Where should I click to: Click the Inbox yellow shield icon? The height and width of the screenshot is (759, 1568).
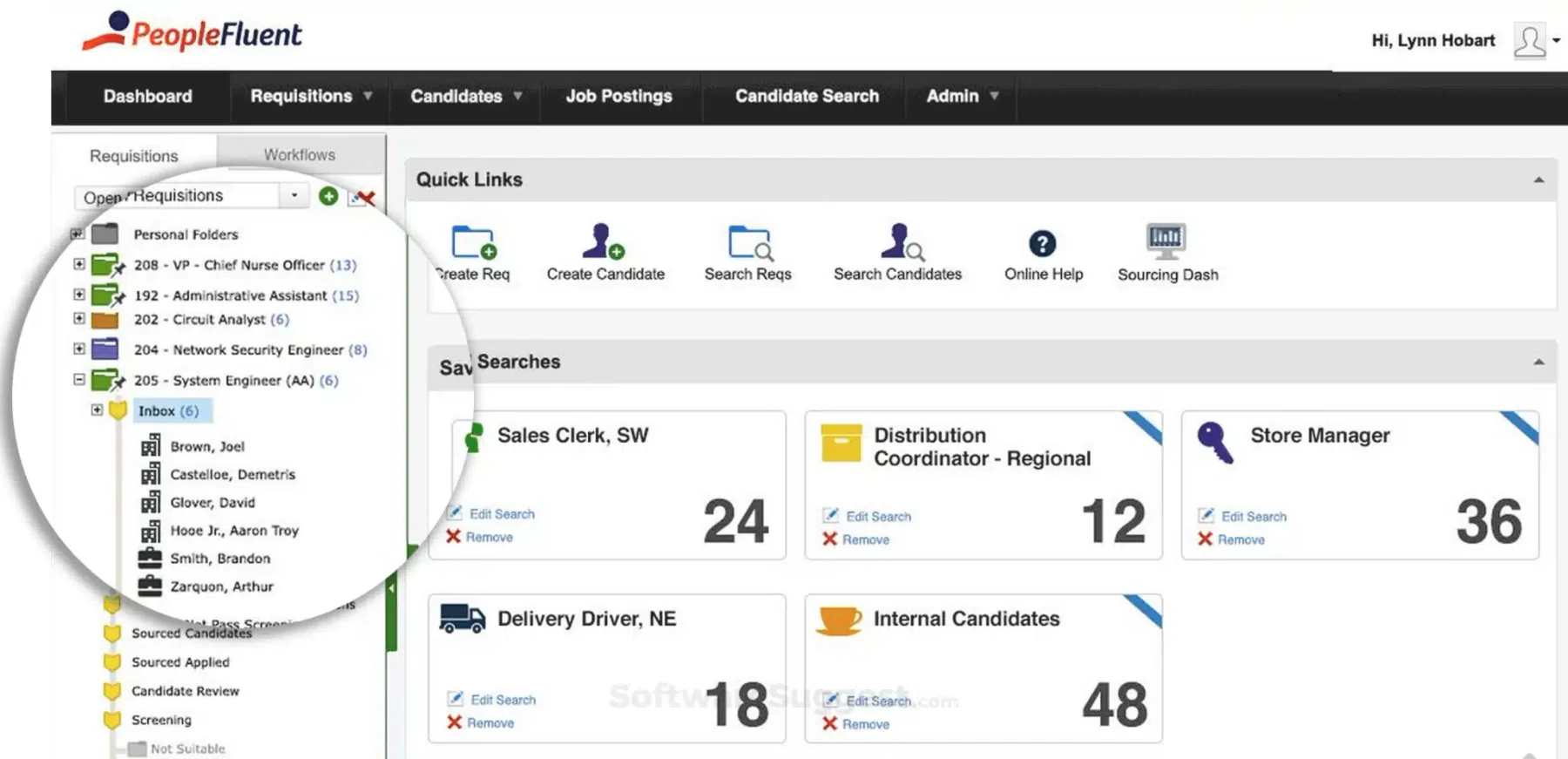(118, 410)
